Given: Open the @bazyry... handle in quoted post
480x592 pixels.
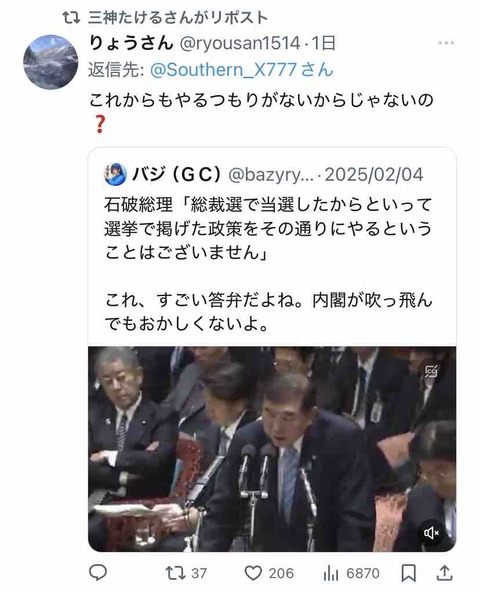Looking at the screenshot, I should point(271,175).
